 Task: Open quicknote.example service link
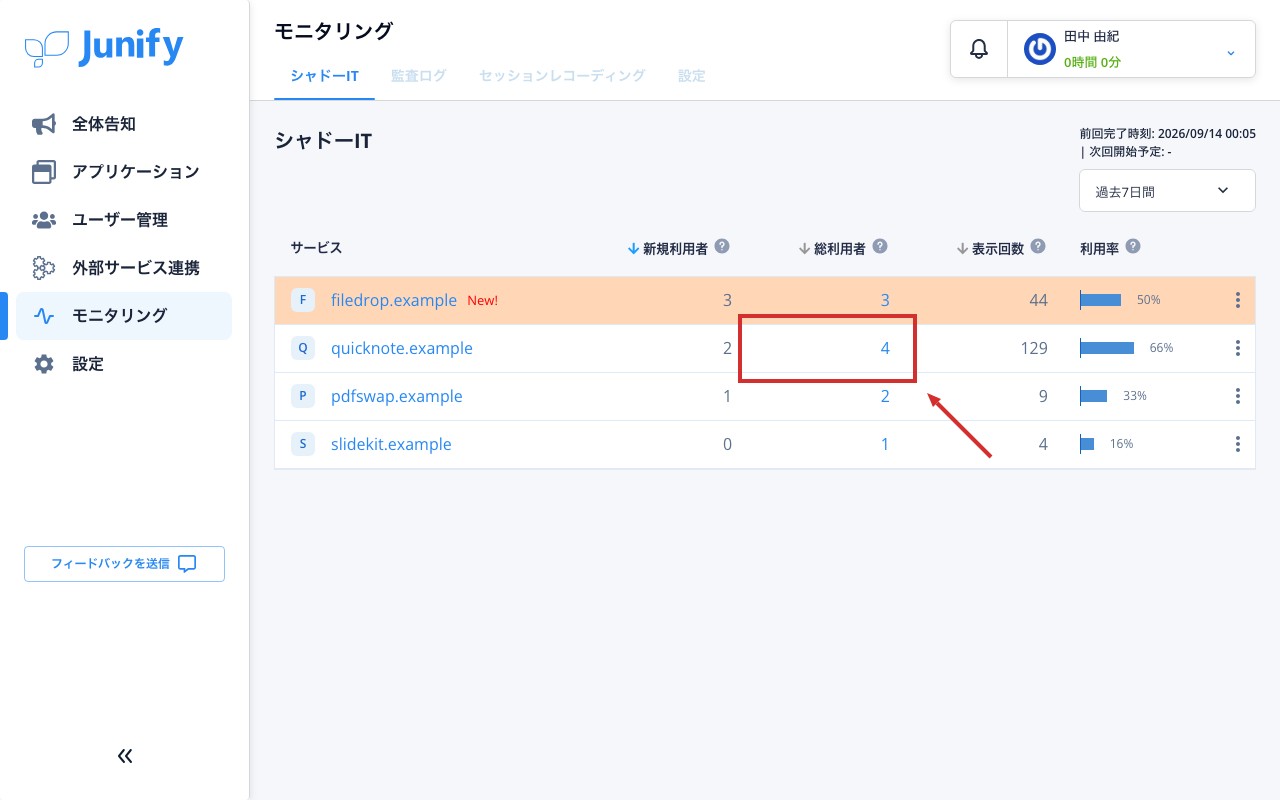point(402,348)
